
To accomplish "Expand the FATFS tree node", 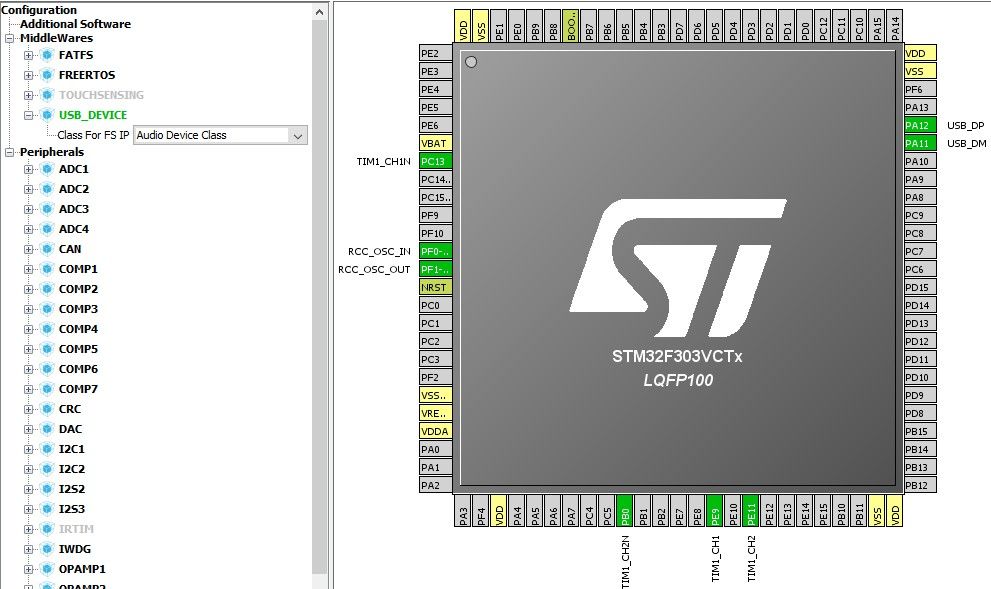I will 28,56.
